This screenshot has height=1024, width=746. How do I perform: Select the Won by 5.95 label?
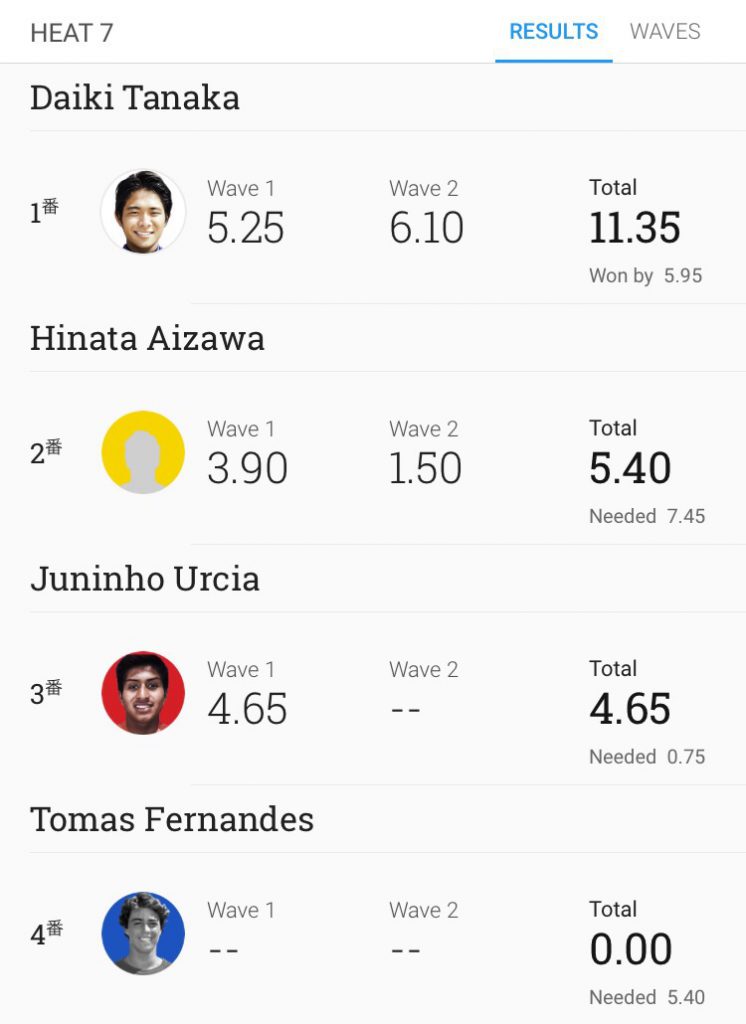pos(645,276)
